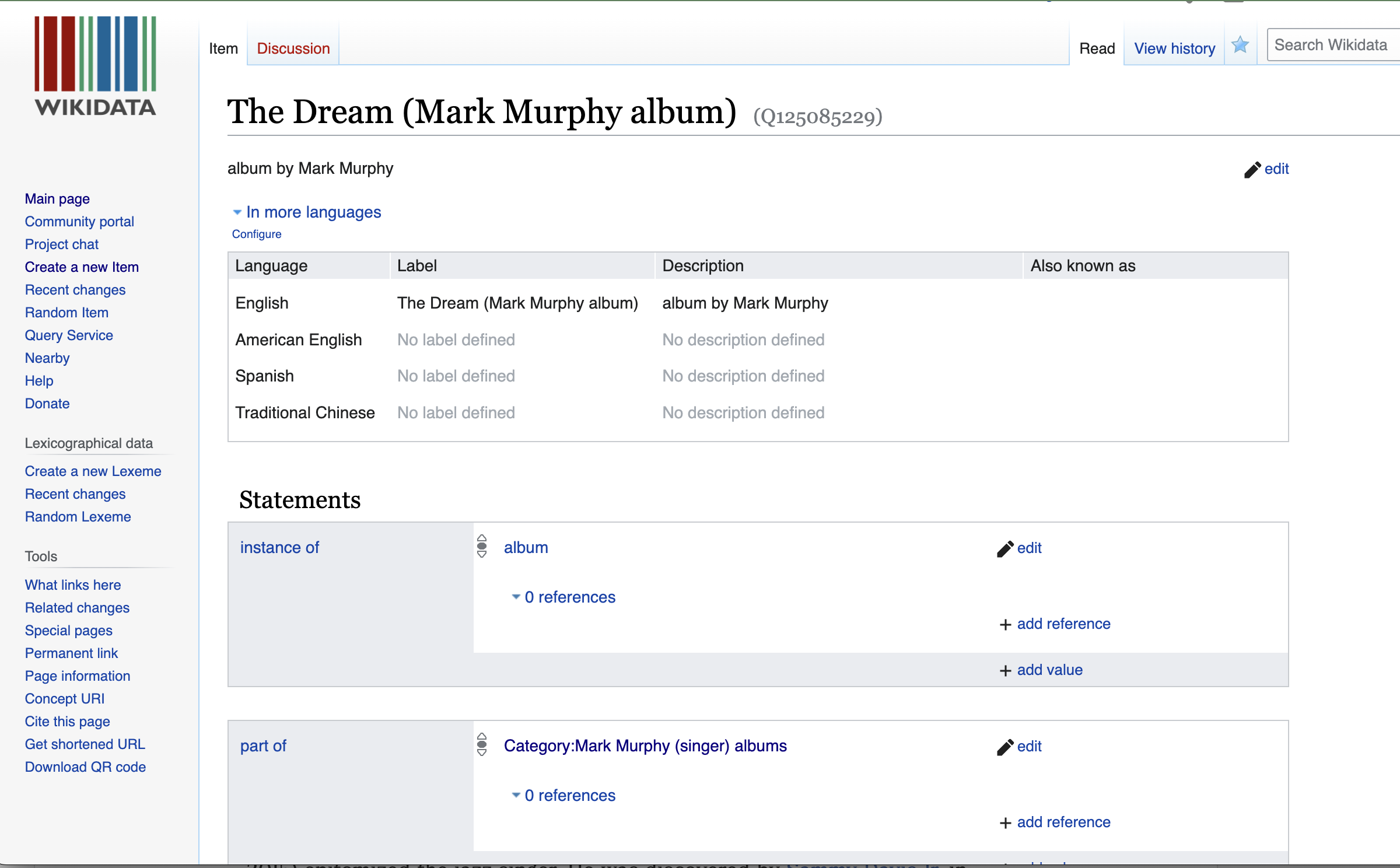Open Configure languages link
Image resolution: width=1400 pixels, height=868 pixels.
tap(257, 234)
